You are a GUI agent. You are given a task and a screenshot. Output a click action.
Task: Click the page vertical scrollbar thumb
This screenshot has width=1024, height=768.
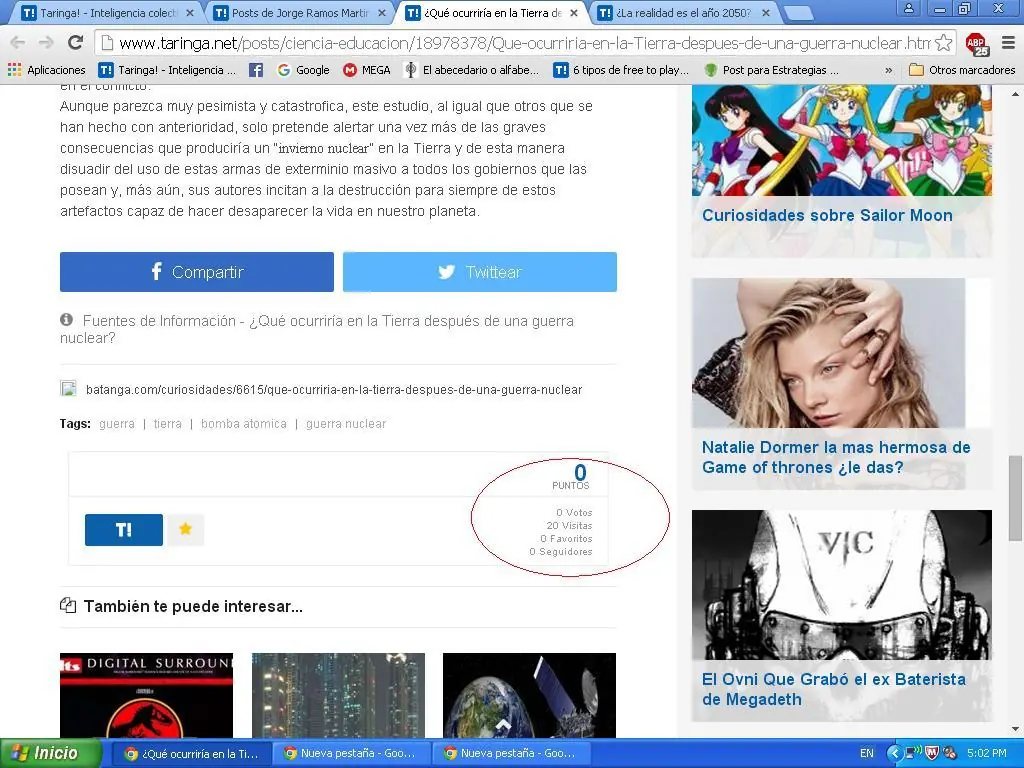pos(1015,498)
